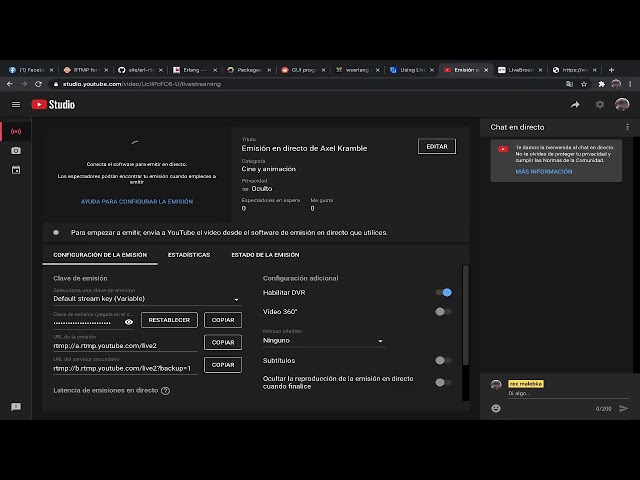Open the browser extensions puzzle icon
This screenshot has height=480, width=640.
pyautogui.click(x=602, y=84)
